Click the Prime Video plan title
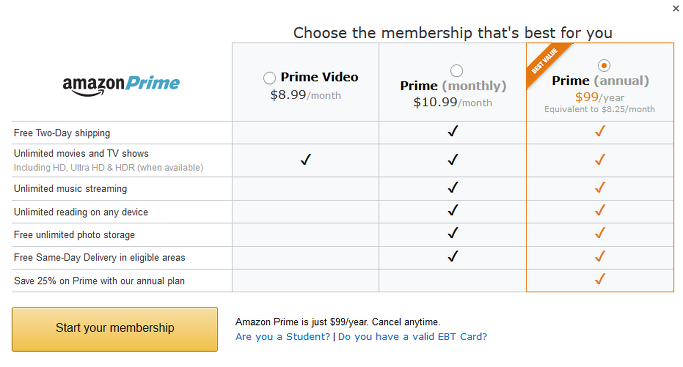The height and width of the screenshot is (367, 683). coord(319,77)
